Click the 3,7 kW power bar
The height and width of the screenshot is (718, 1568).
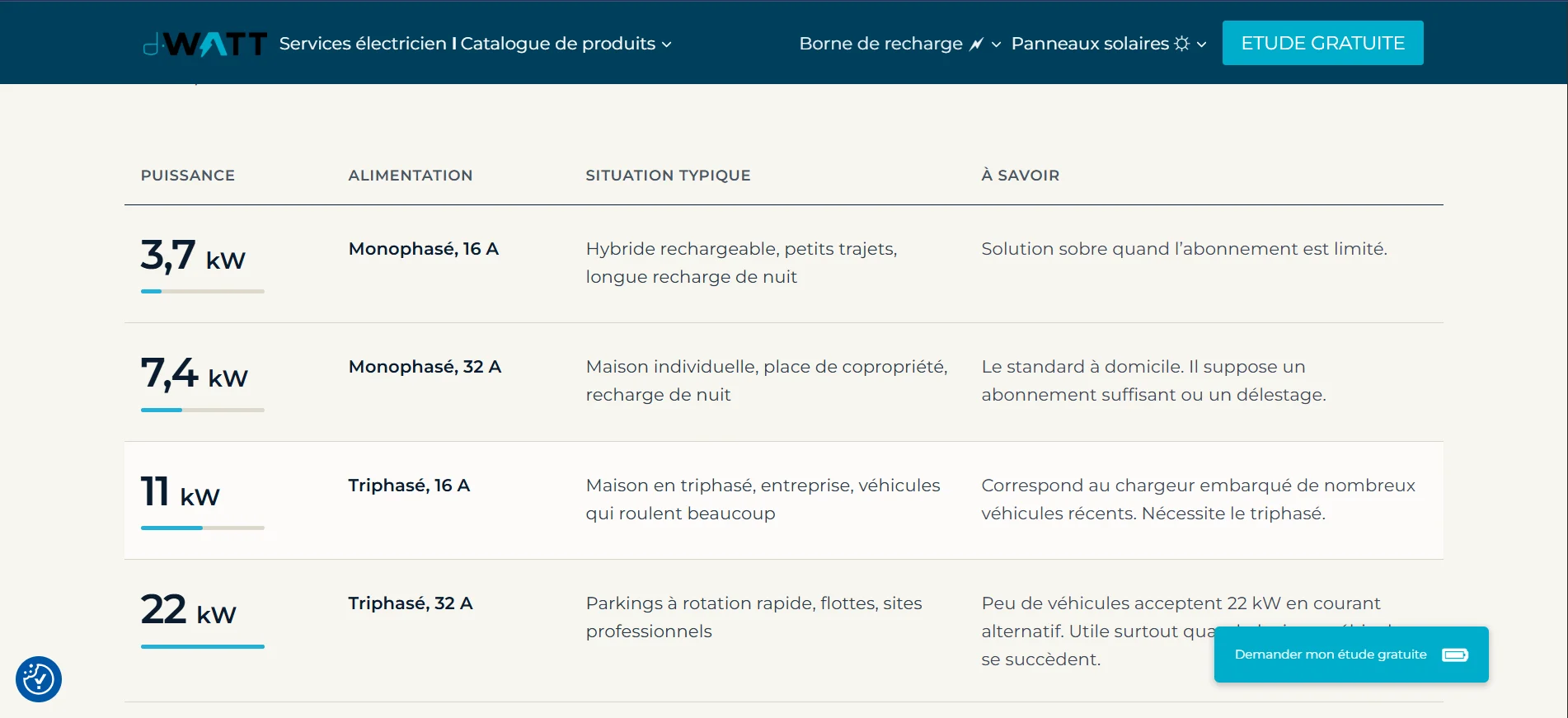pos(203,291)
